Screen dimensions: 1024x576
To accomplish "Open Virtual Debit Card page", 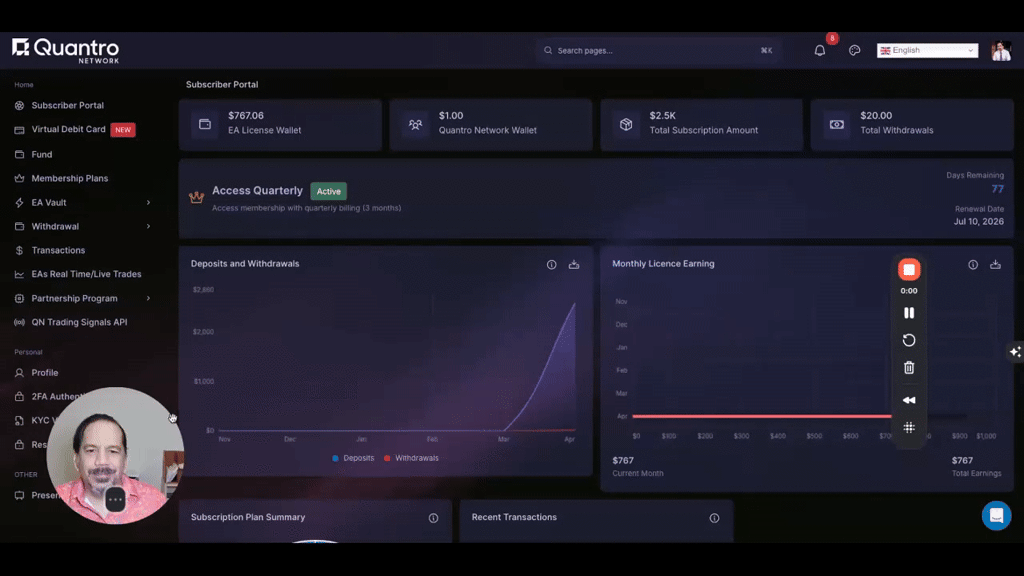I will point(69,129).
